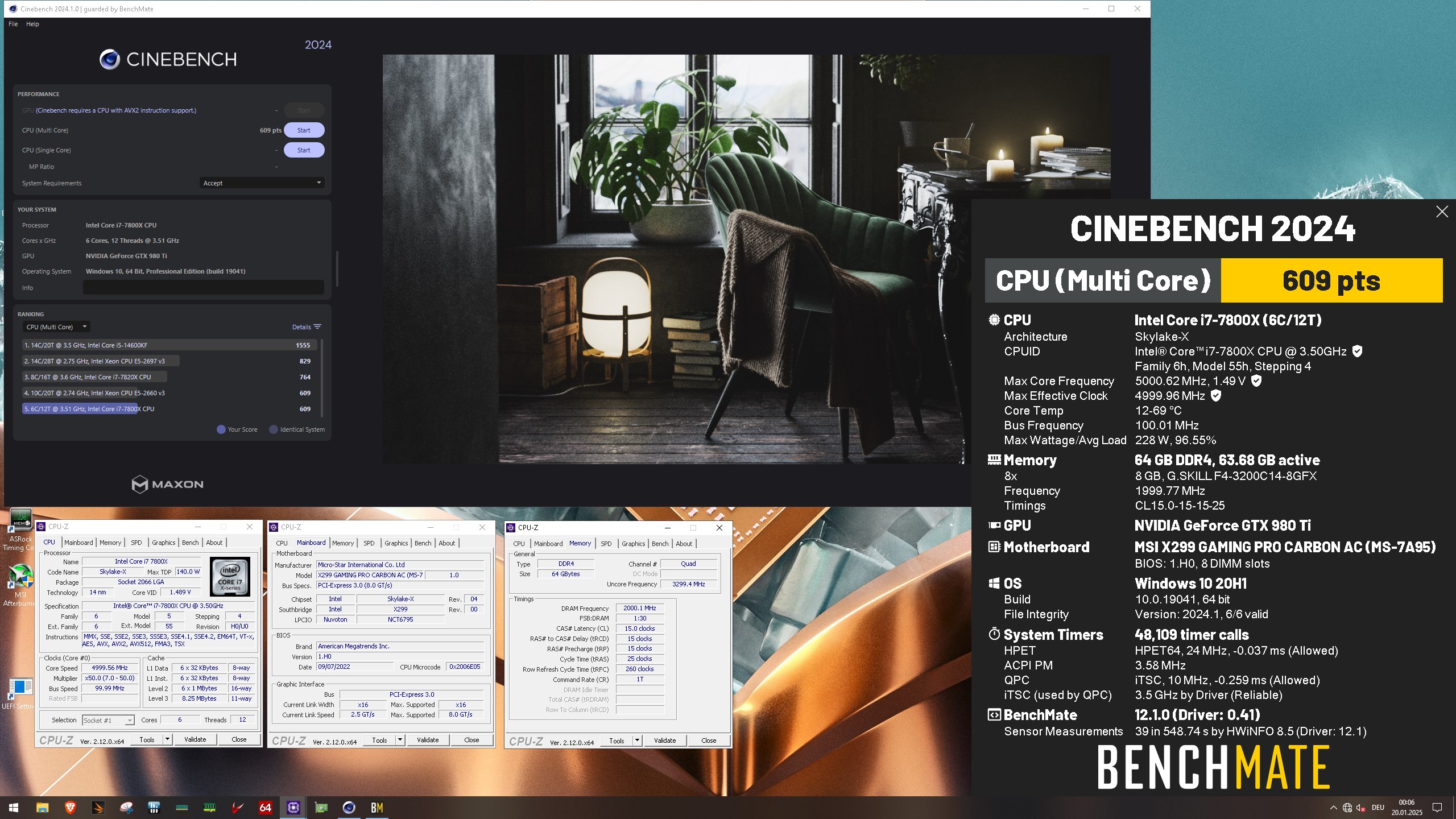Show hidden system tray icons
The width and height of the screenshot is (1456, 819).
tap(1333, 808)
